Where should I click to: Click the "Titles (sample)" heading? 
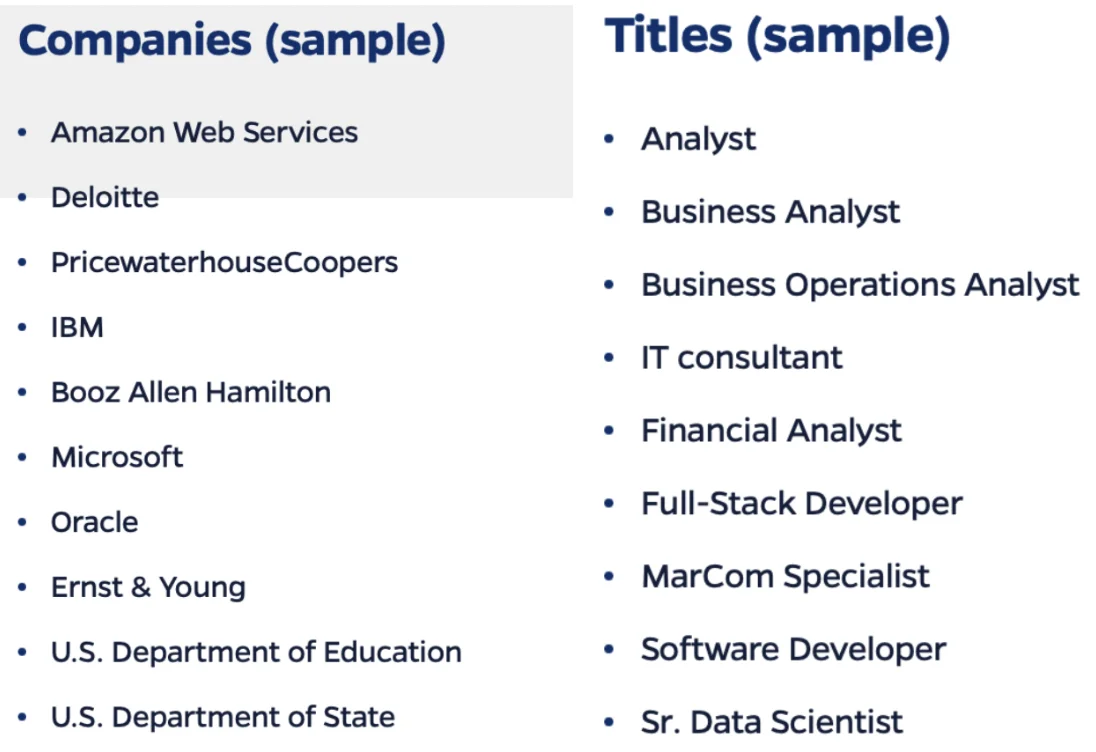click(777, 37)
